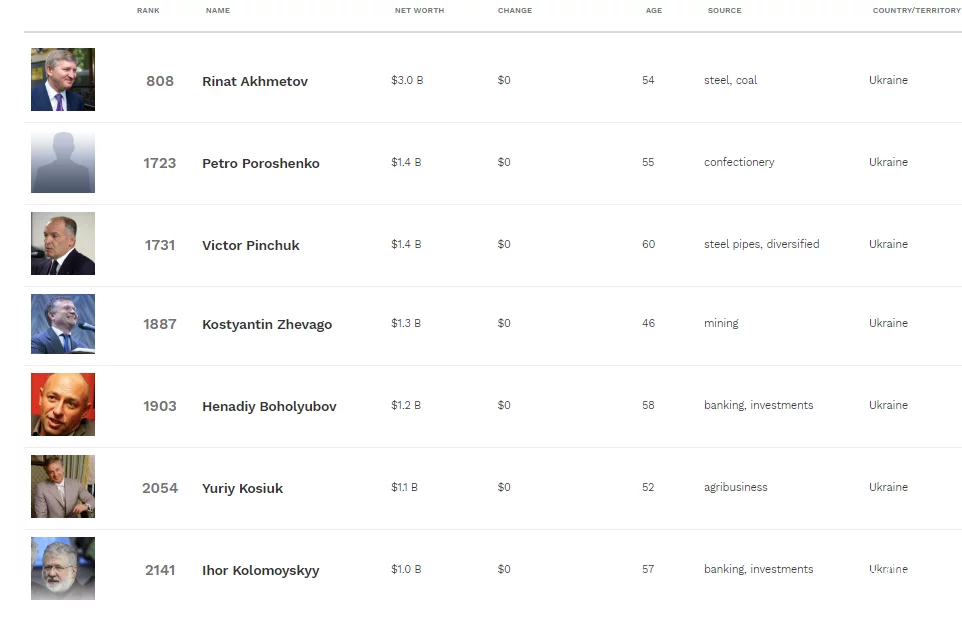This screenshot has height=619, width=962.
Task: Click Petro Poroshenko's placeholder silhouette image
Action: click(63, 162)
